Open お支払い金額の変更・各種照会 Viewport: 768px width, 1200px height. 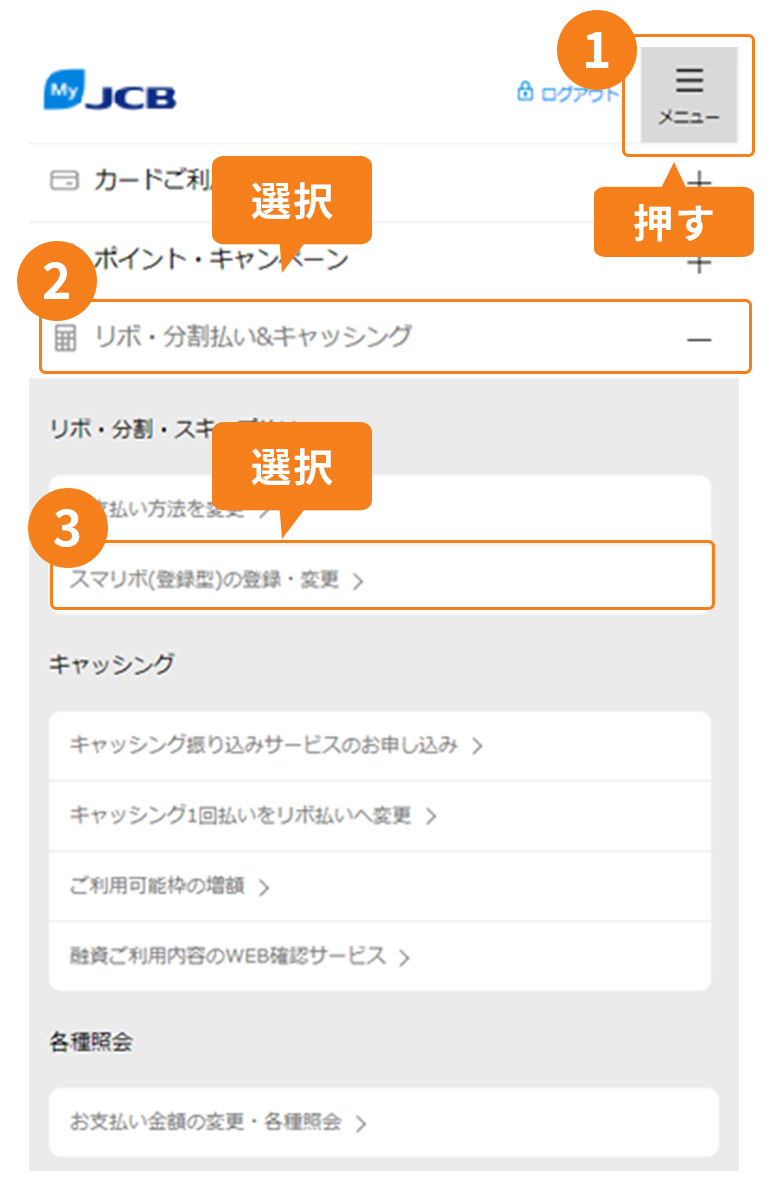[384, 1122]
